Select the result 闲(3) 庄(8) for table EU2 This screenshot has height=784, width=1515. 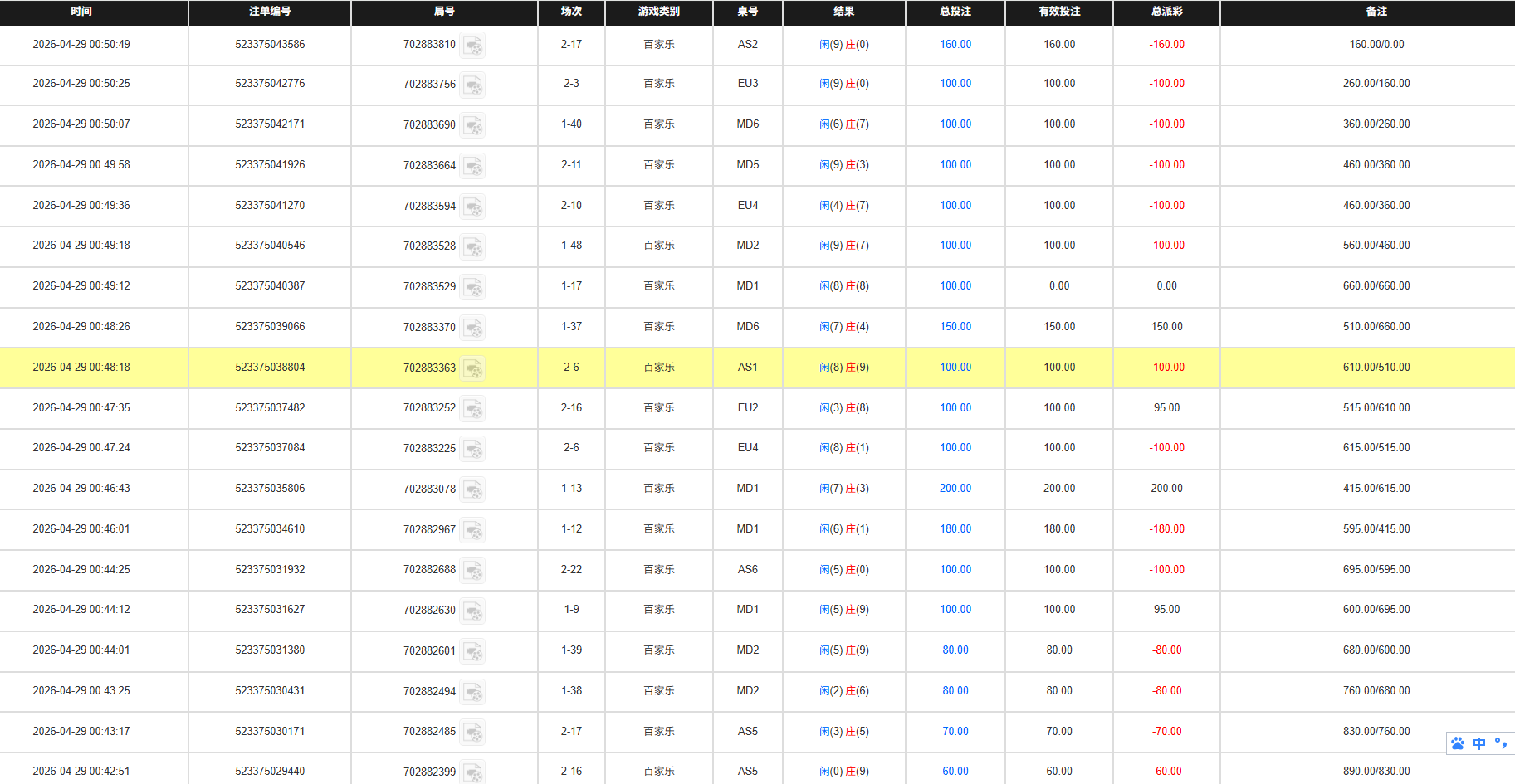tap(843, 408)
